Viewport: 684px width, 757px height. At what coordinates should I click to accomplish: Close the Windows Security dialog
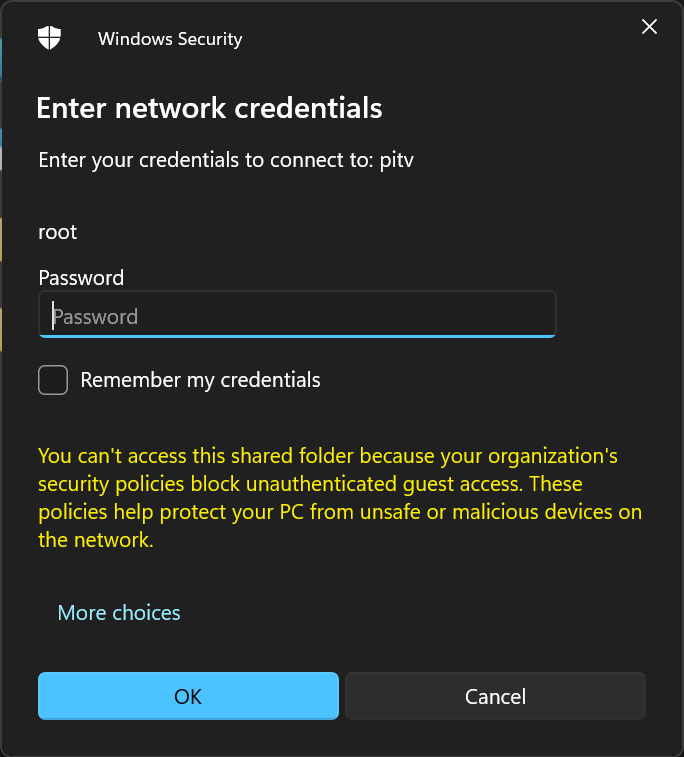(649, 27)
